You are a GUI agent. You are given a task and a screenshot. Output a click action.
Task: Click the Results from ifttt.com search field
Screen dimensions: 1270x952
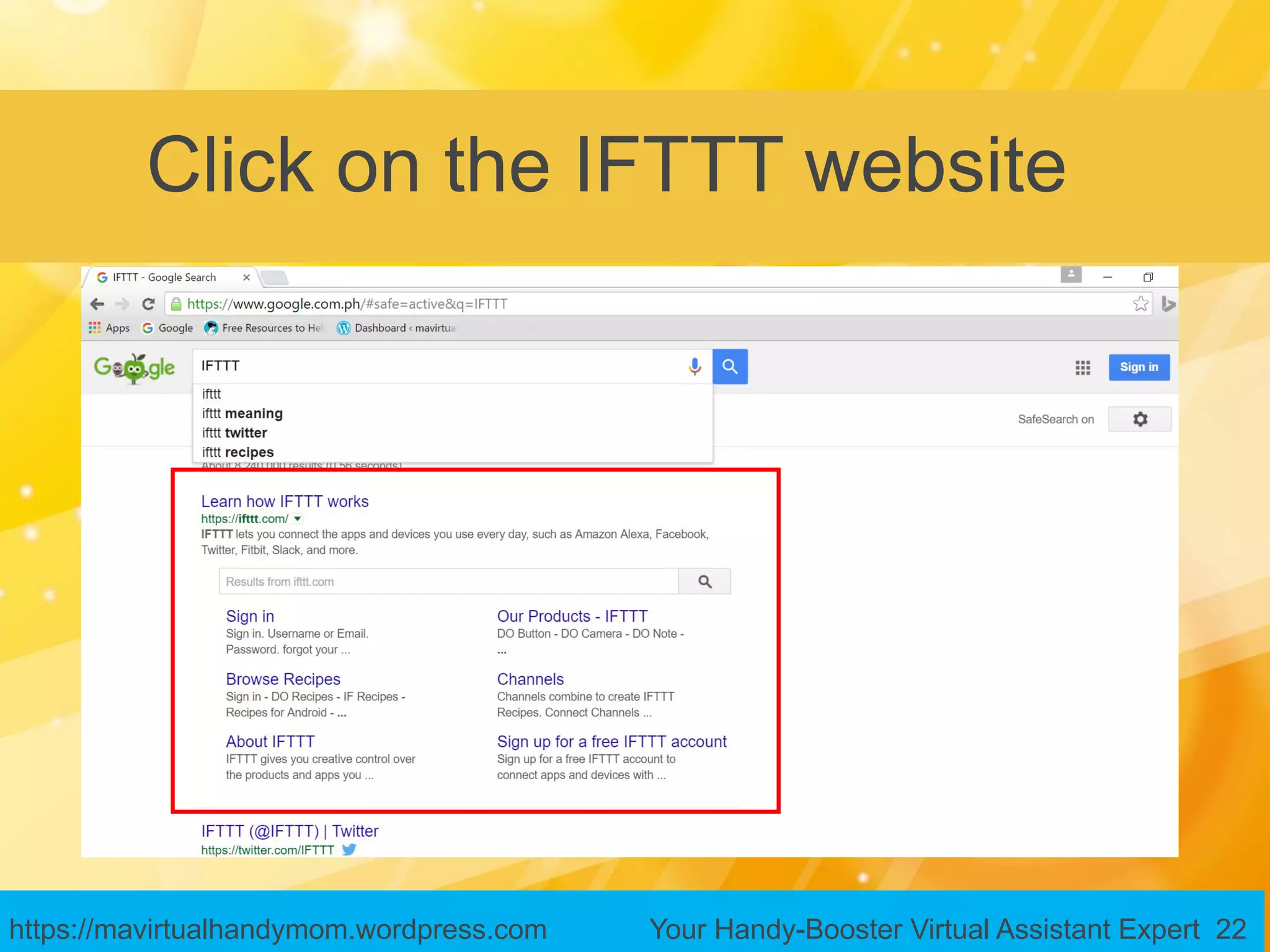click(x=448, y=581)
